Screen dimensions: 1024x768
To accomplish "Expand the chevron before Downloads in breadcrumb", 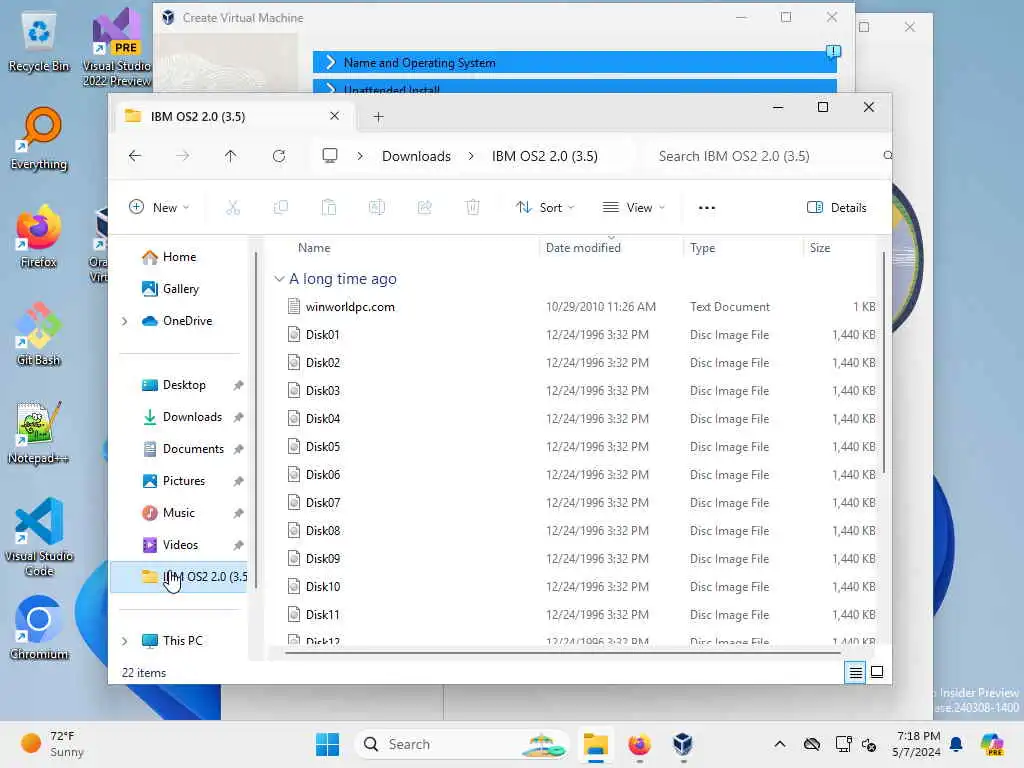I will [x=360, y=156].
